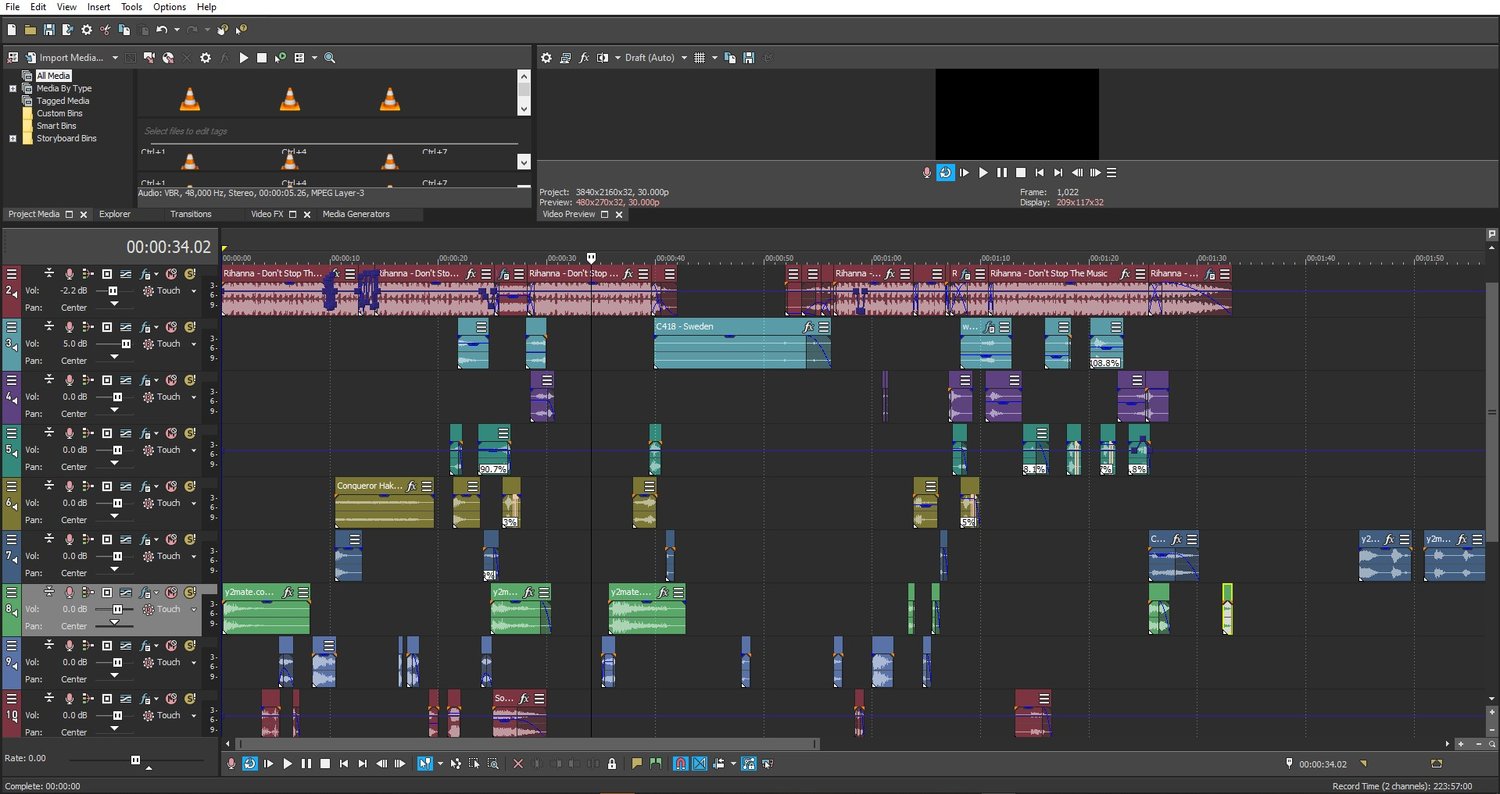Image resolution: width=1500 pixels, height=794 pixels.
Task: Expand the Storyboard Bins tree node
Action: (13, 138)
